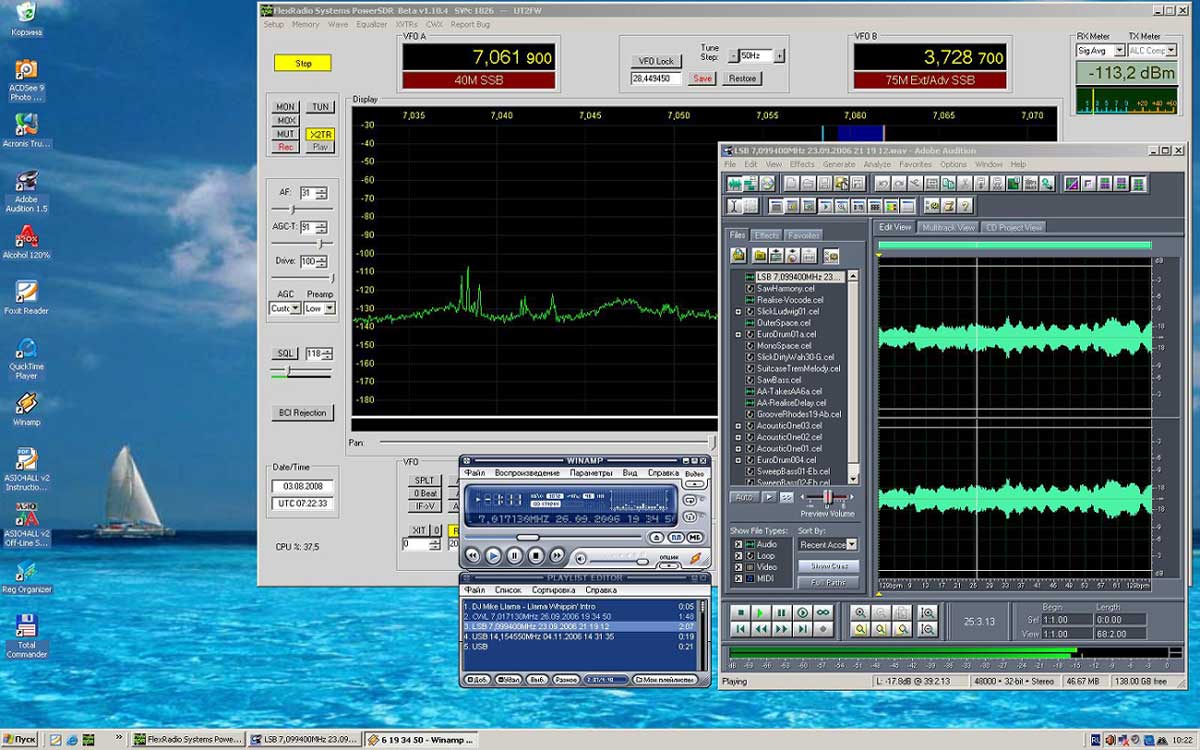Toggle the MUT mute button in PowerSDR

point(286,134)
